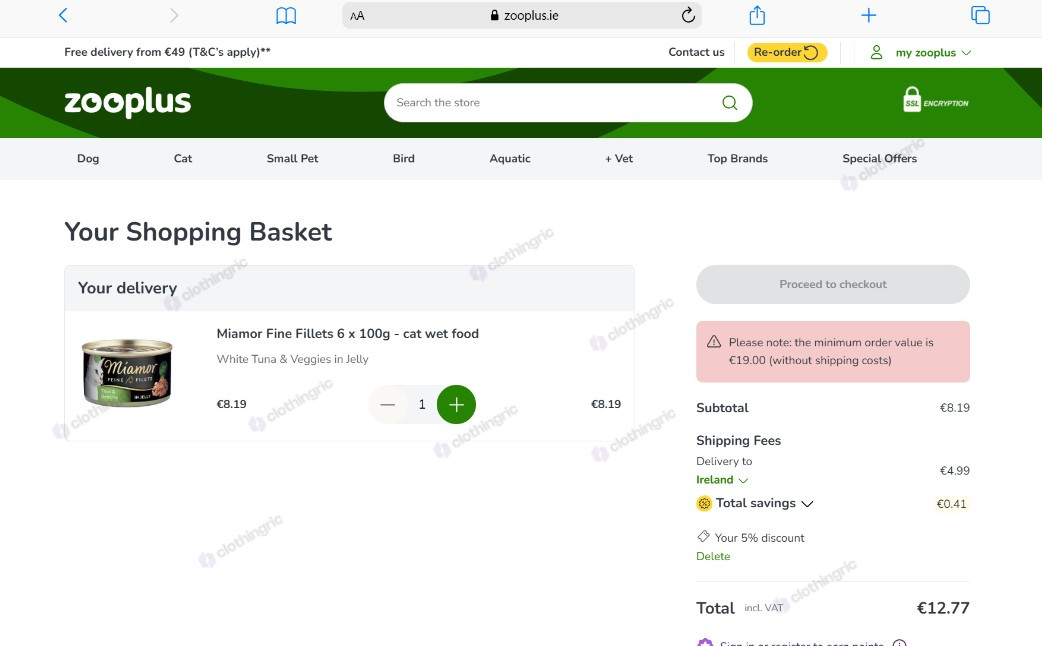Viewport: 1042px width, 646px height.
Task: Open the Contact us link
Action: [696, 52]
